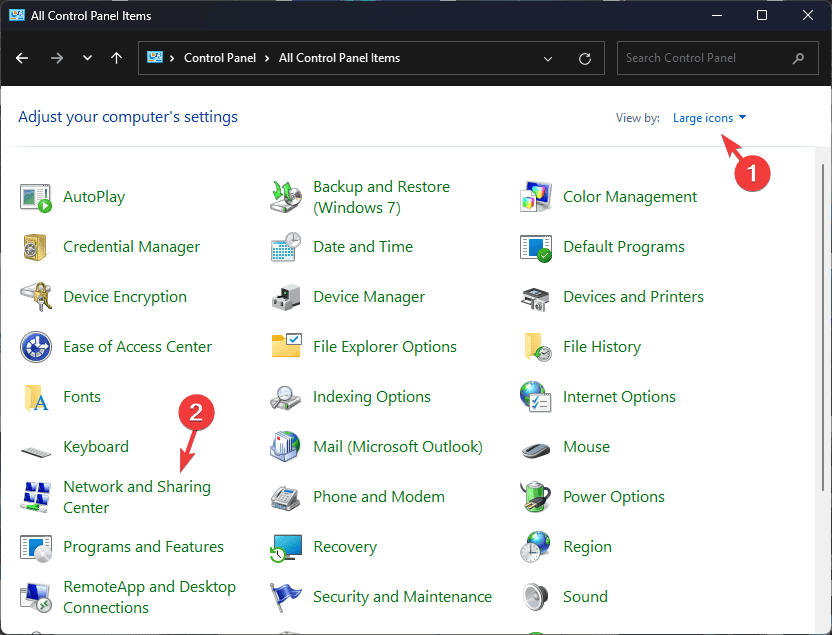Click the Security and Maintenance flag icon

click(x=285, y=597)
